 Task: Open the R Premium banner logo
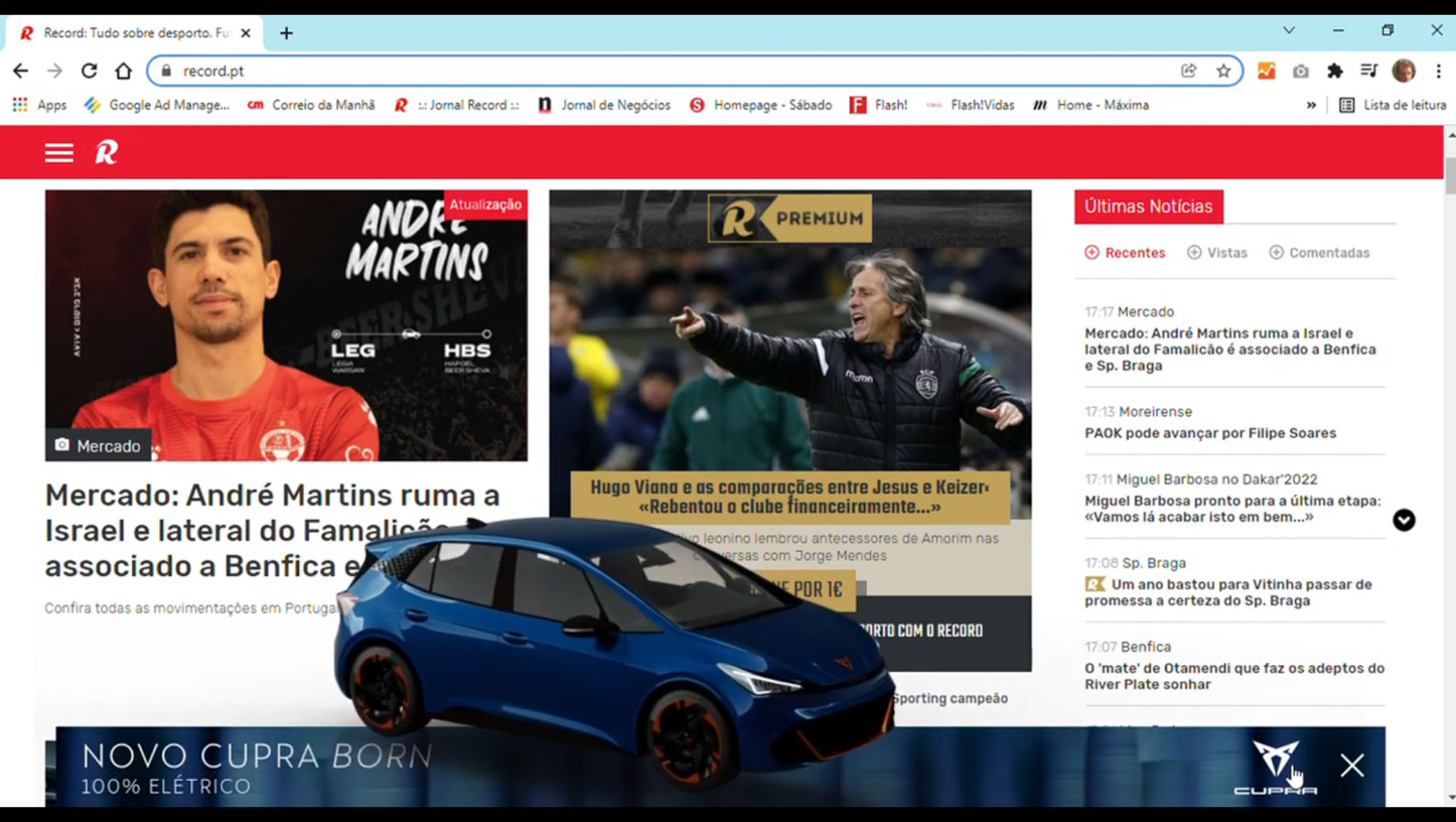coord(790,218)
